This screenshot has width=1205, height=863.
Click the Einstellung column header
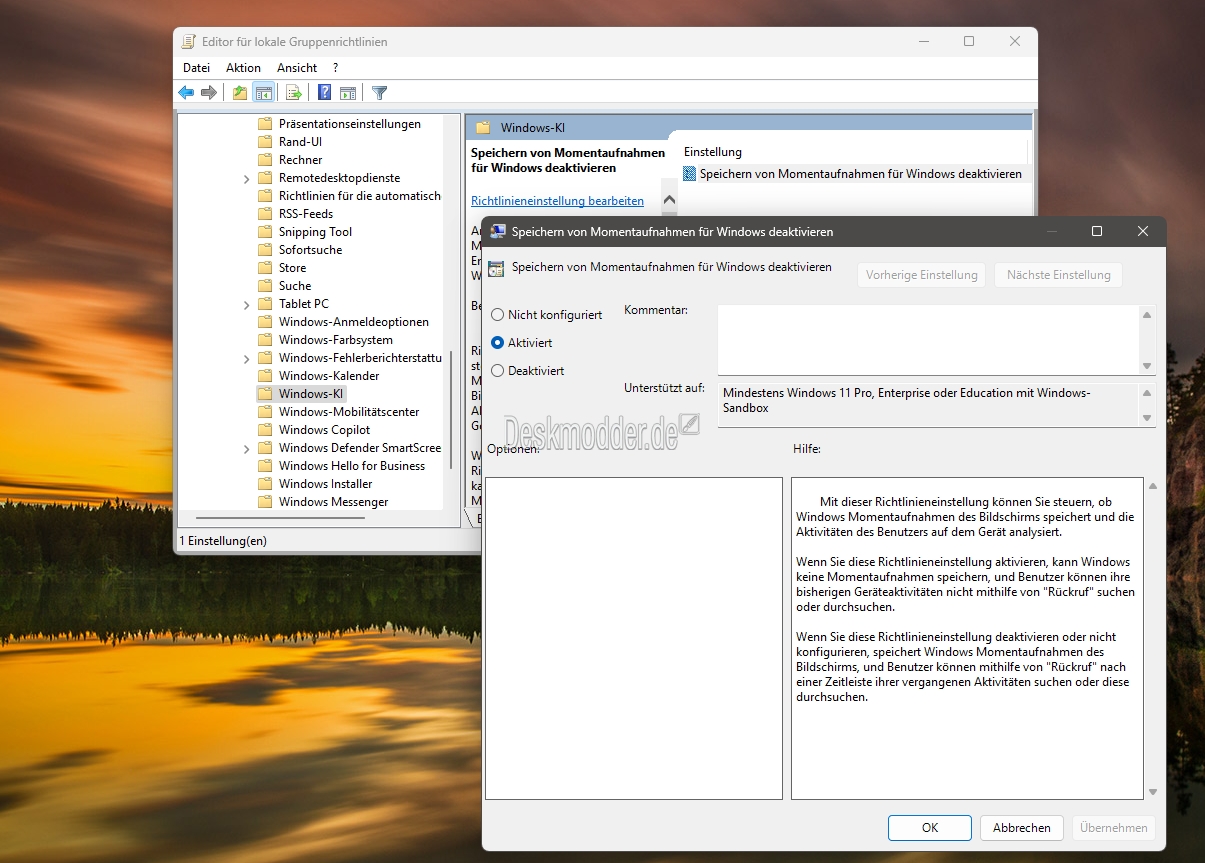[x=713, y=152]
